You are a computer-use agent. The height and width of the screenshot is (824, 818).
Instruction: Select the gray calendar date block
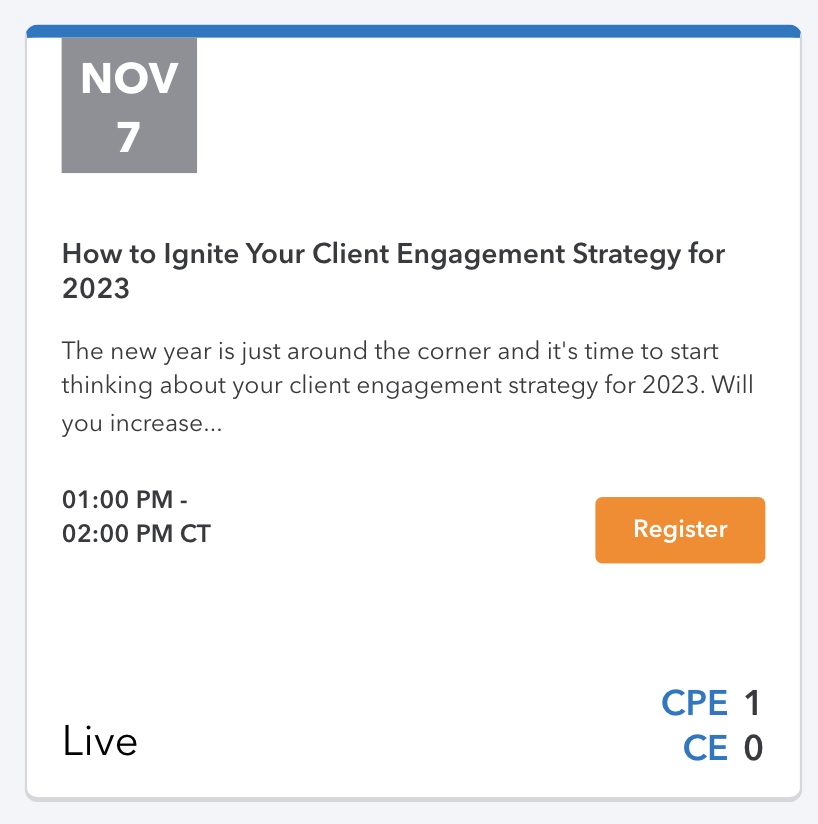tap(129, 105)
